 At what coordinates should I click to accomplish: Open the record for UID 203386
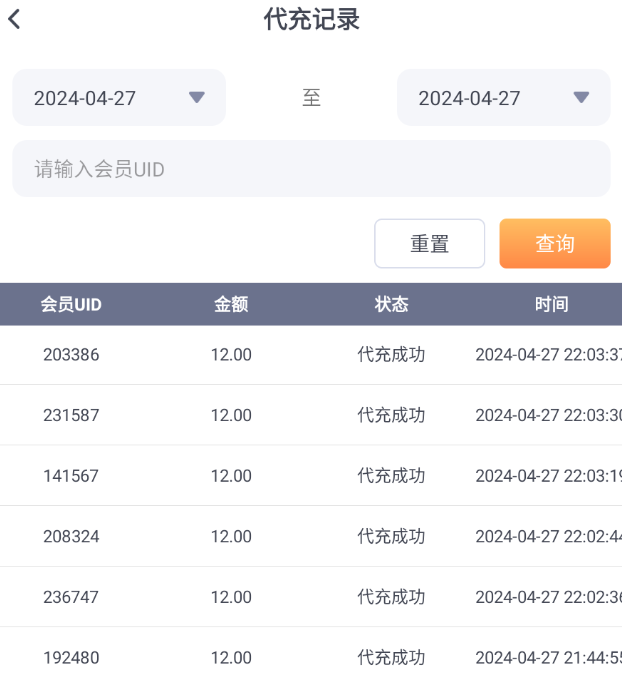pyautogui.click(x=71, y=355)
